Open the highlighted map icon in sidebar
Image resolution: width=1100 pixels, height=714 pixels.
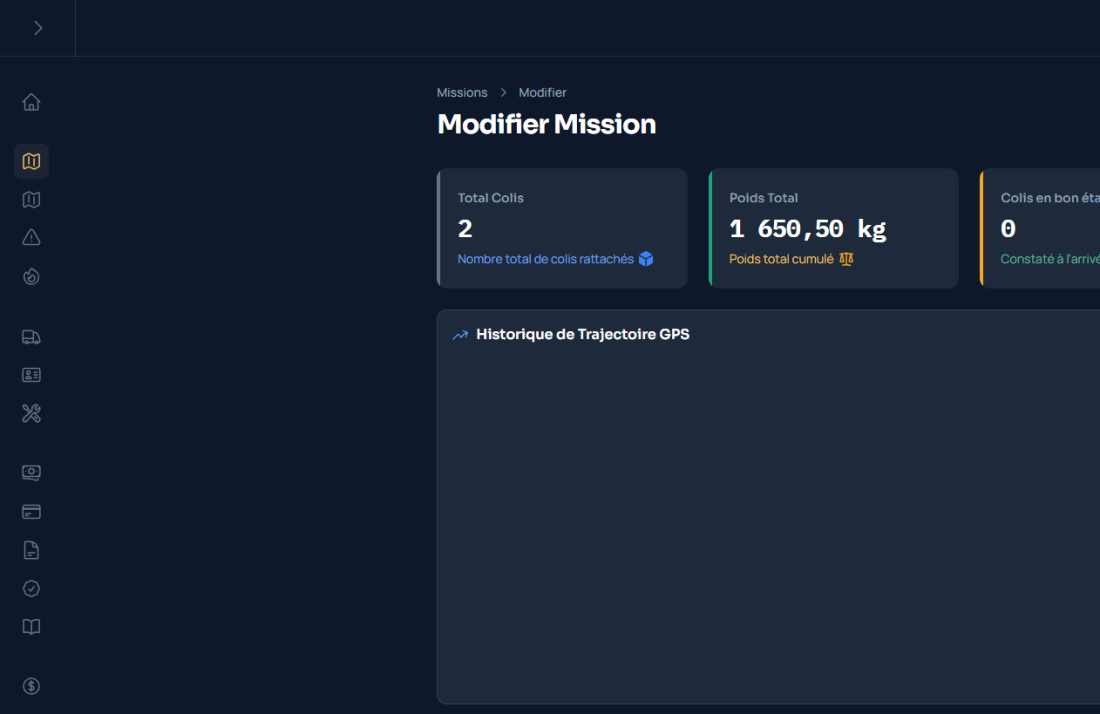(x=31, y=161)
